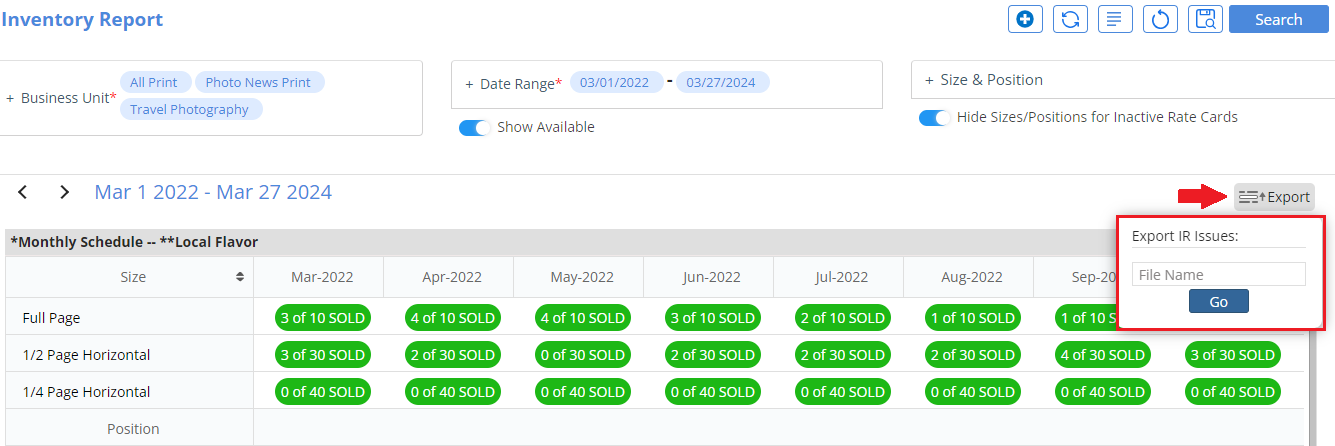Click the Go button in export popup

1218,302
